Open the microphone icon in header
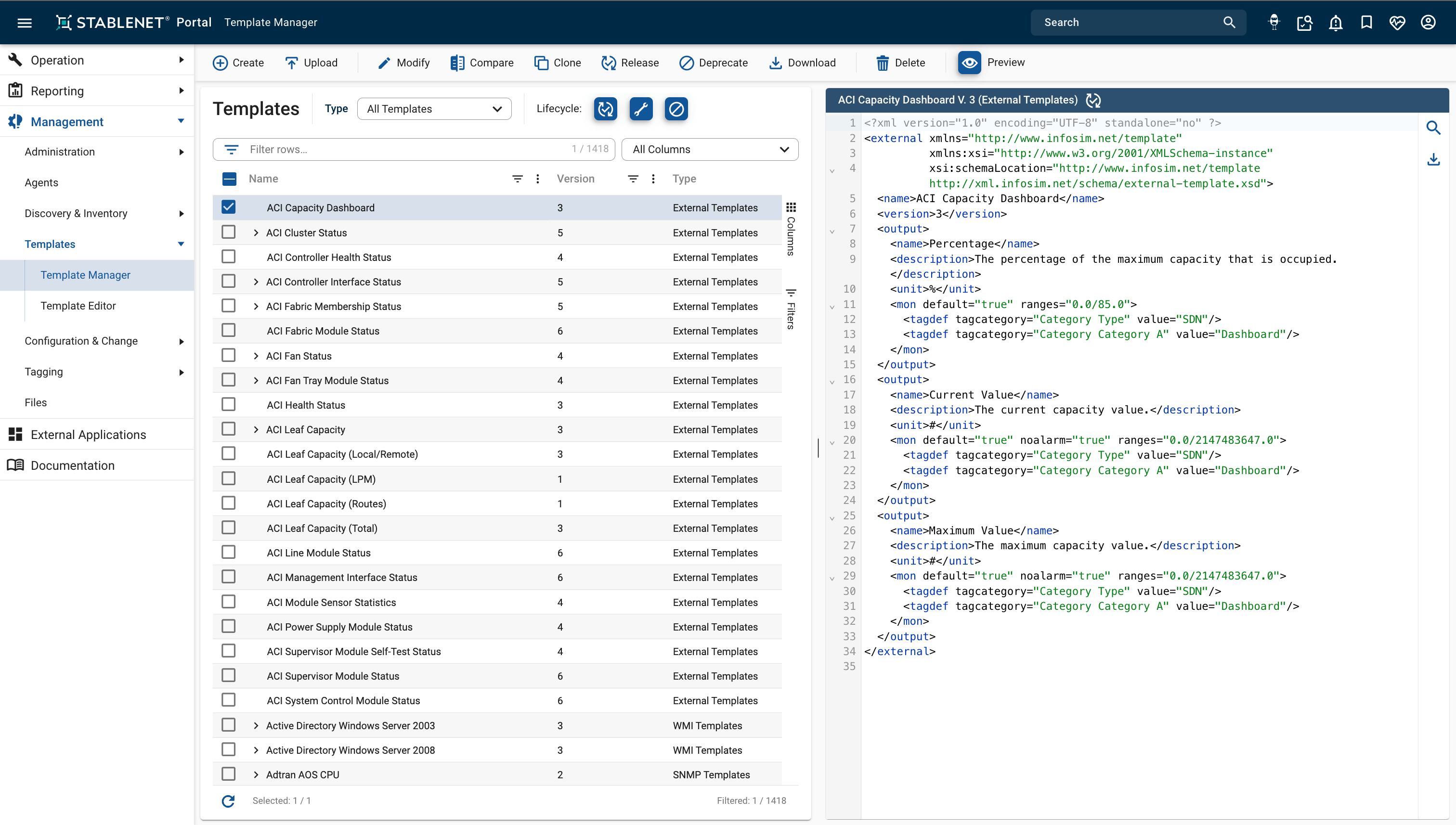 (1274, 23)
